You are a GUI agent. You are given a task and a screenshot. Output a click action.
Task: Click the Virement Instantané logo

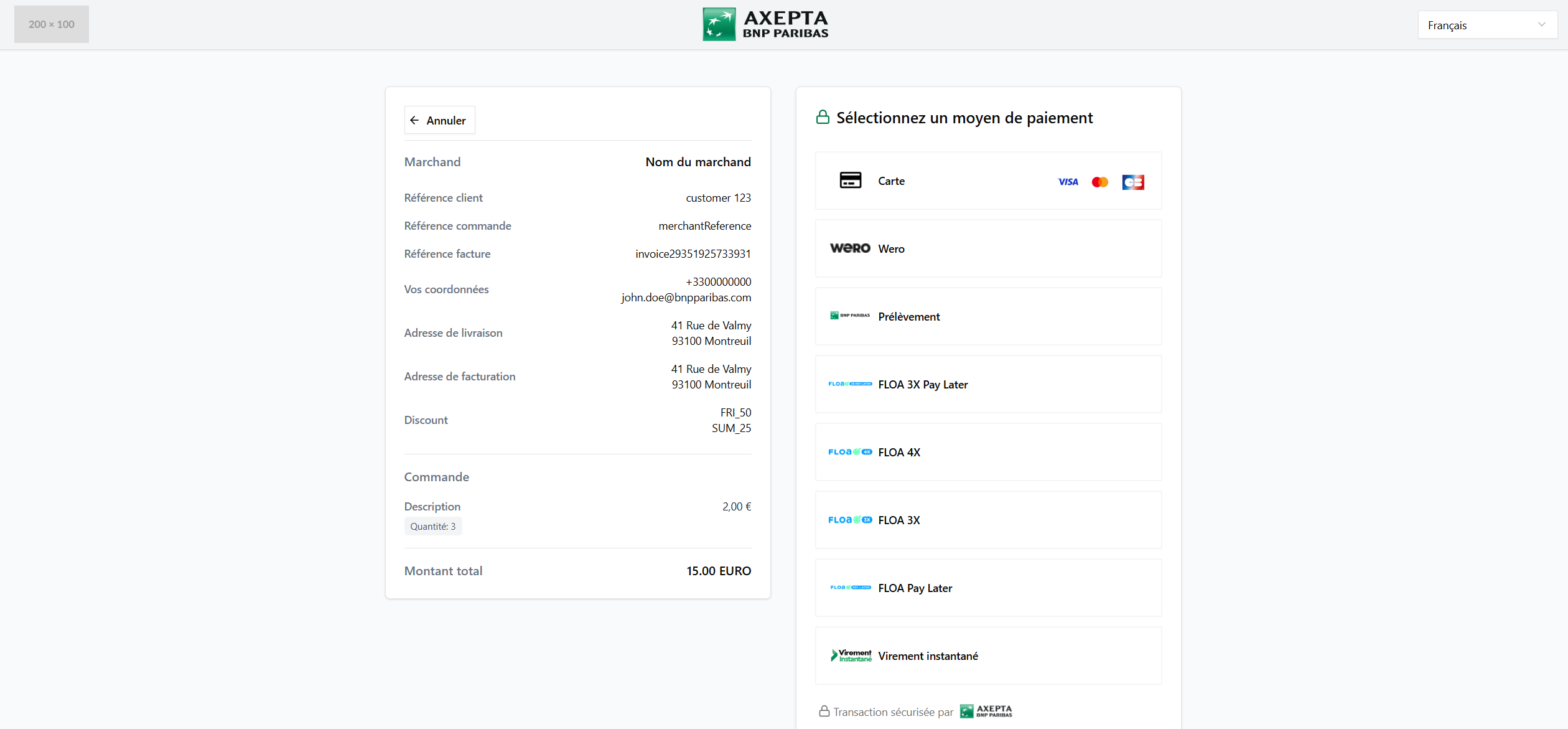851,656
